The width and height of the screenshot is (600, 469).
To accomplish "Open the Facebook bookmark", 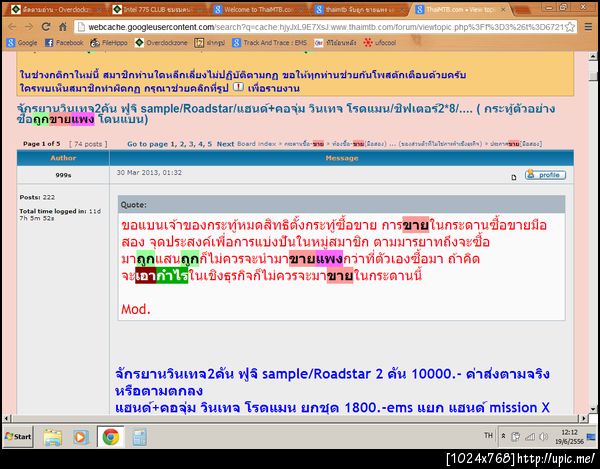I will [x=64, y=43].
